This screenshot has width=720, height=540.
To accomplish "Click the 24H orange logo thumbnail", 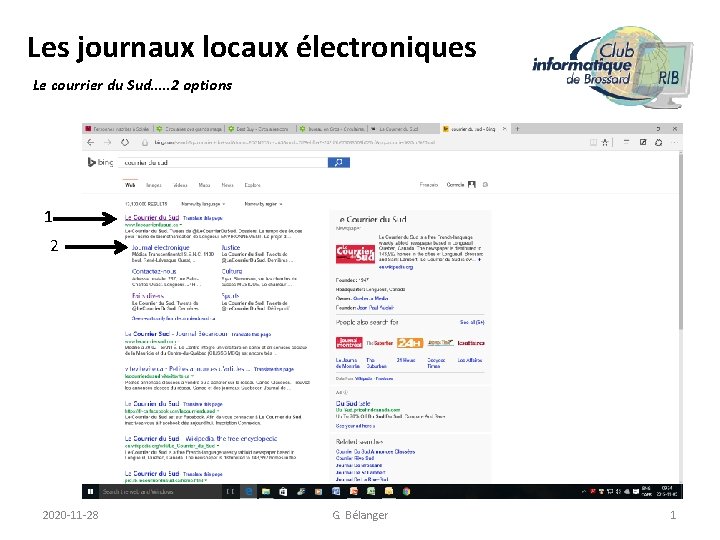I will click(410, 343).
